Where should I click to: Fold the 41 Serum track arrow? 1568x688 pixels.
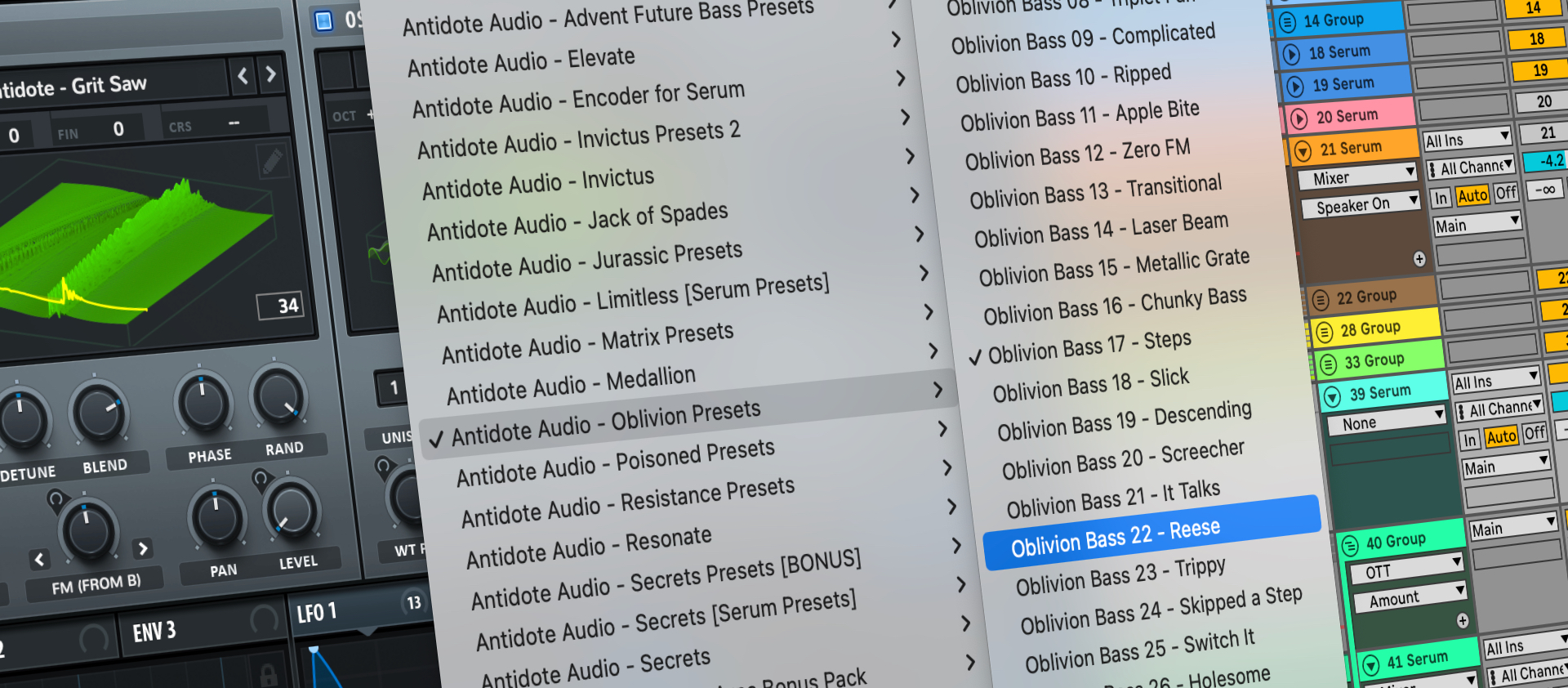point(1371,664)
